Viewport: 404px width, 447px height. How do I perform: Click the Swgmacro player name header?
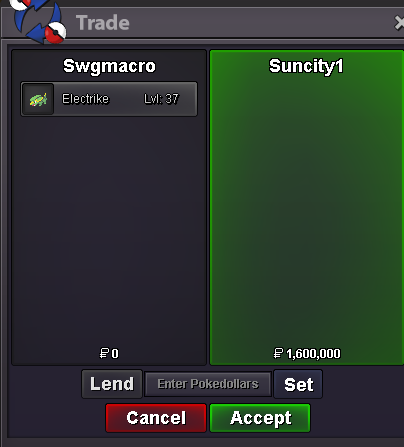click(109, 66)
